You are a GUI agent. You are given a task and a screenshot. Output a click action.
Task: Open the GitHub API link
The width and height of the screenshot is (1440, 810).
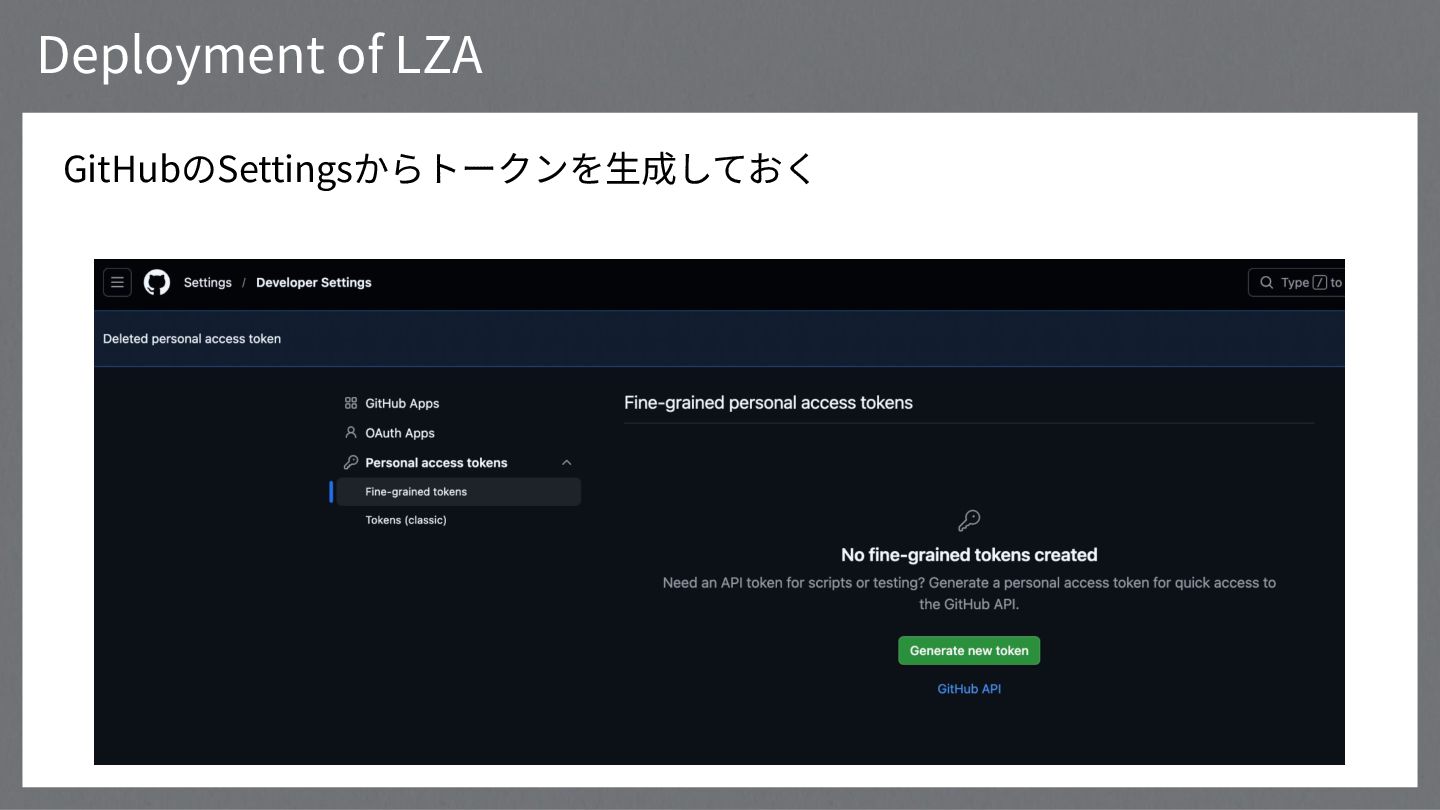pos(969,689)
